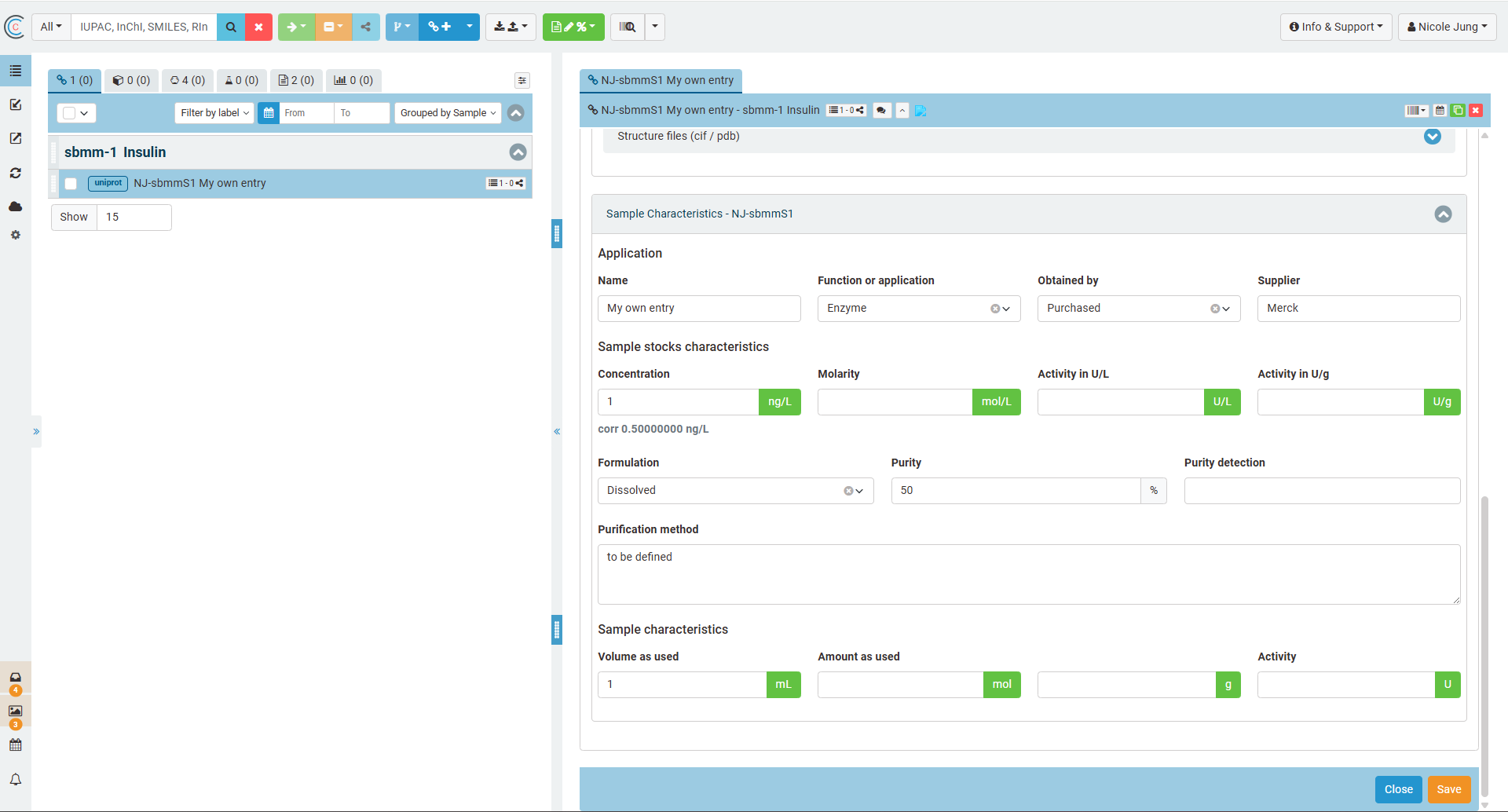Click the share icon in top toolbar
This screenshot has width=1508, height=812.
click(x=366, y=27)
